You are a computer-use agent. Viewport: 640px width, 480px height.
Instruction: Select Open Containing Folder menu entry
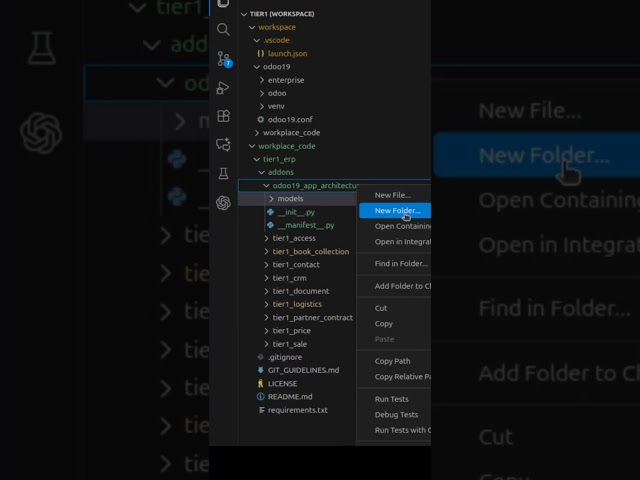coord(395,226)
